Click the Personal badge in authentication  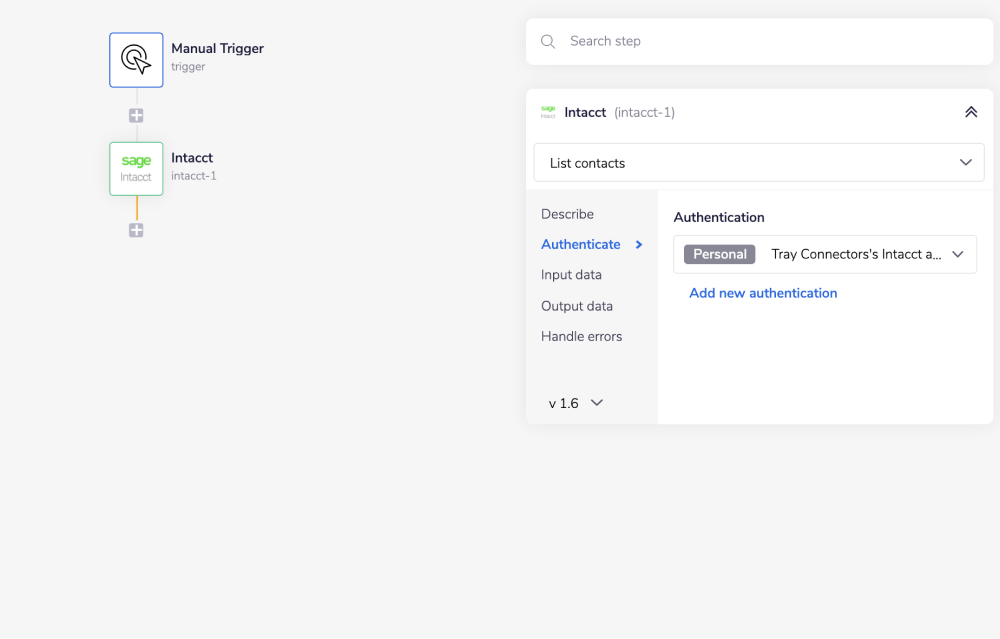719,255
